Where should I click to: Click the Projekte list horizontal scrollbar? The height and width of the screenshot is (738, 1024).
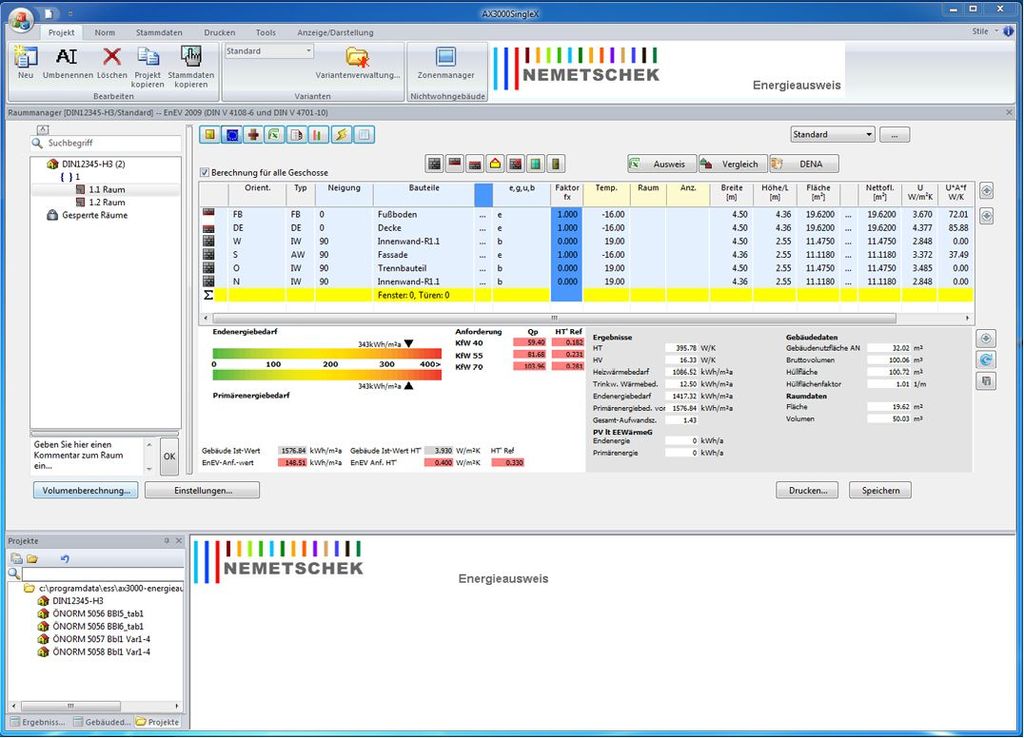71,706
